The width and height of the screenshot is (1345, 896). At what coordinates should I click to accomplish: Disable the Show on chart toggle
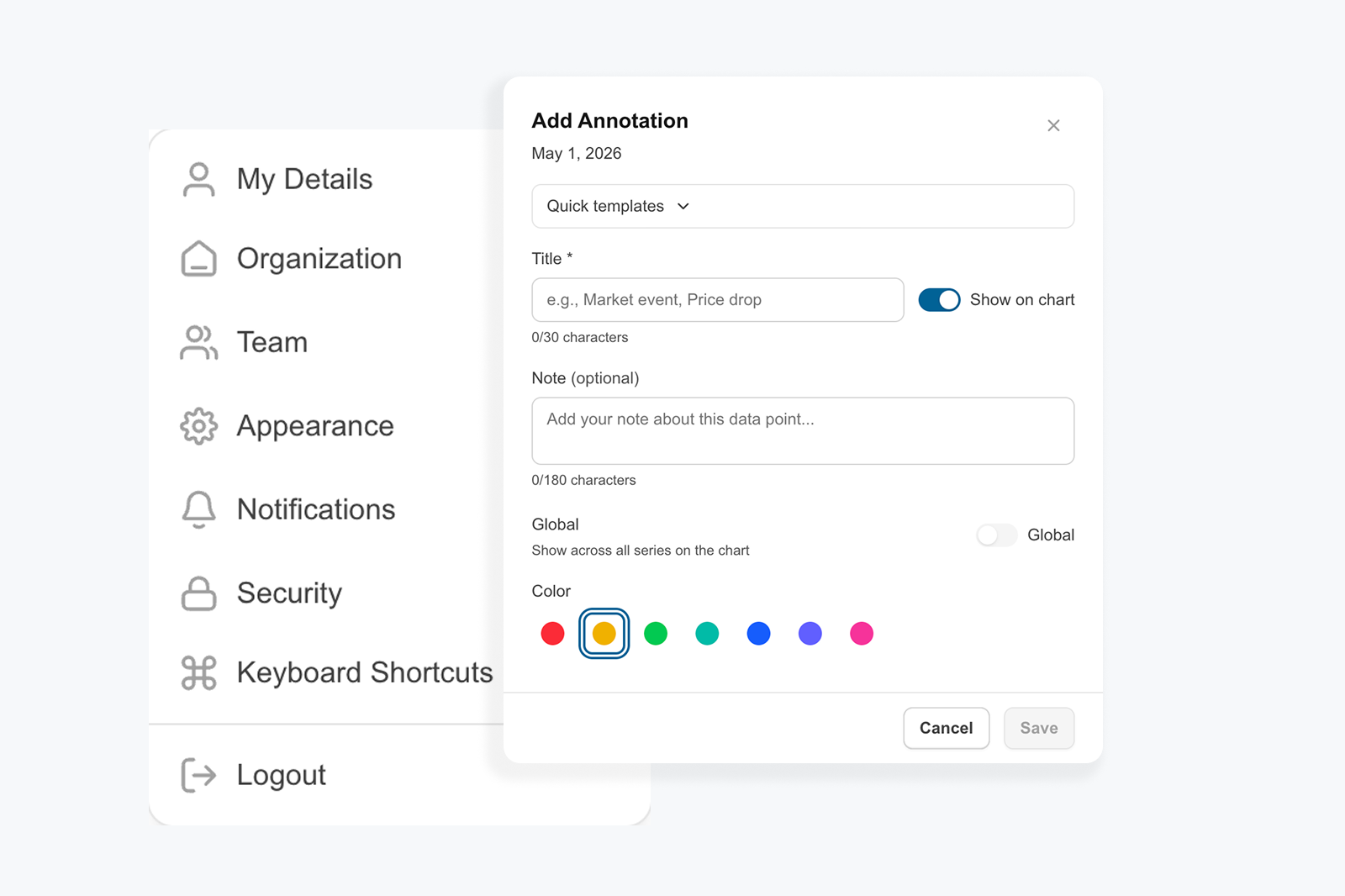point(939,300)
